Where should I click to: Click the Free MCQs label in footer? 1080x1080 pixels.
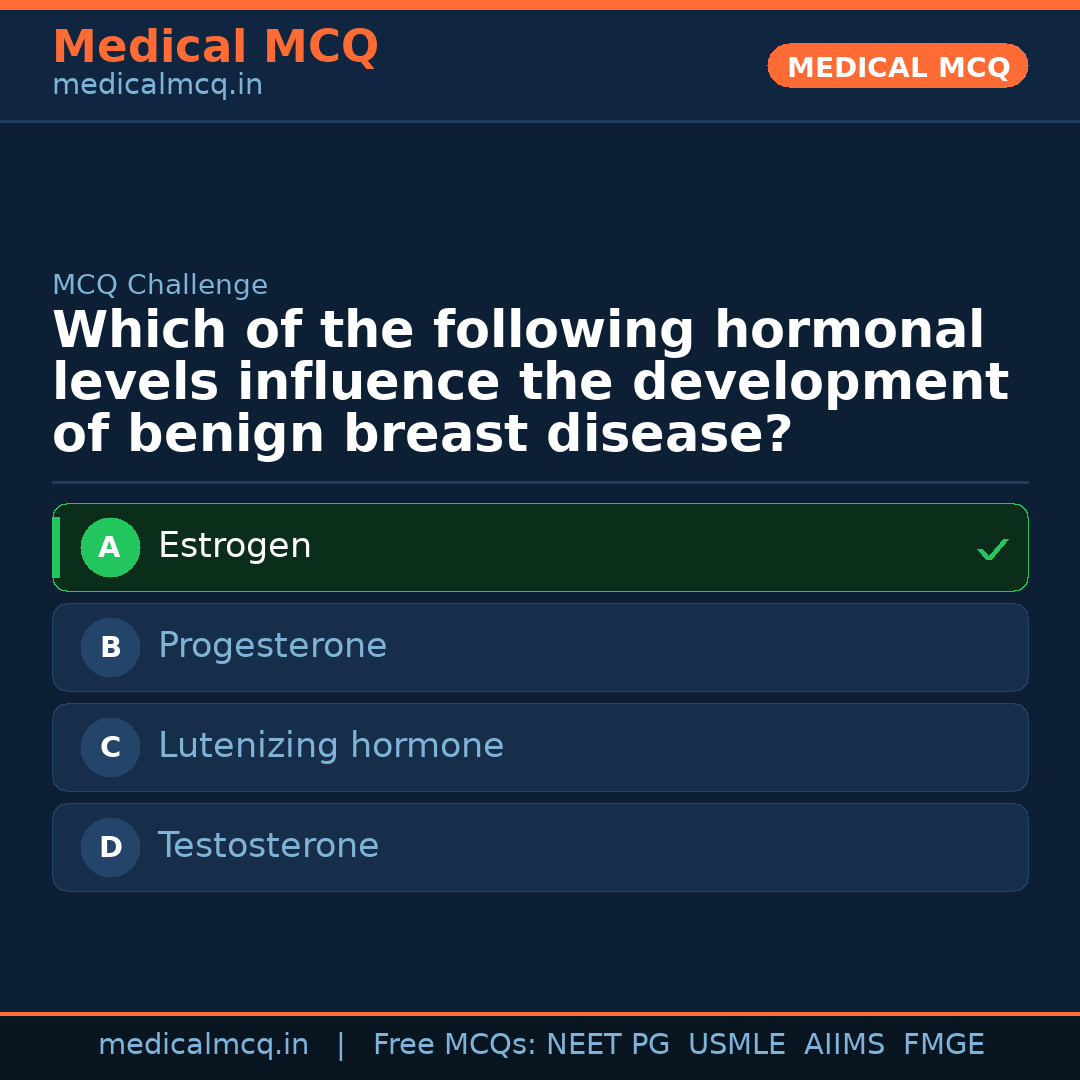pyautogui.click(x=455, y=1045)
